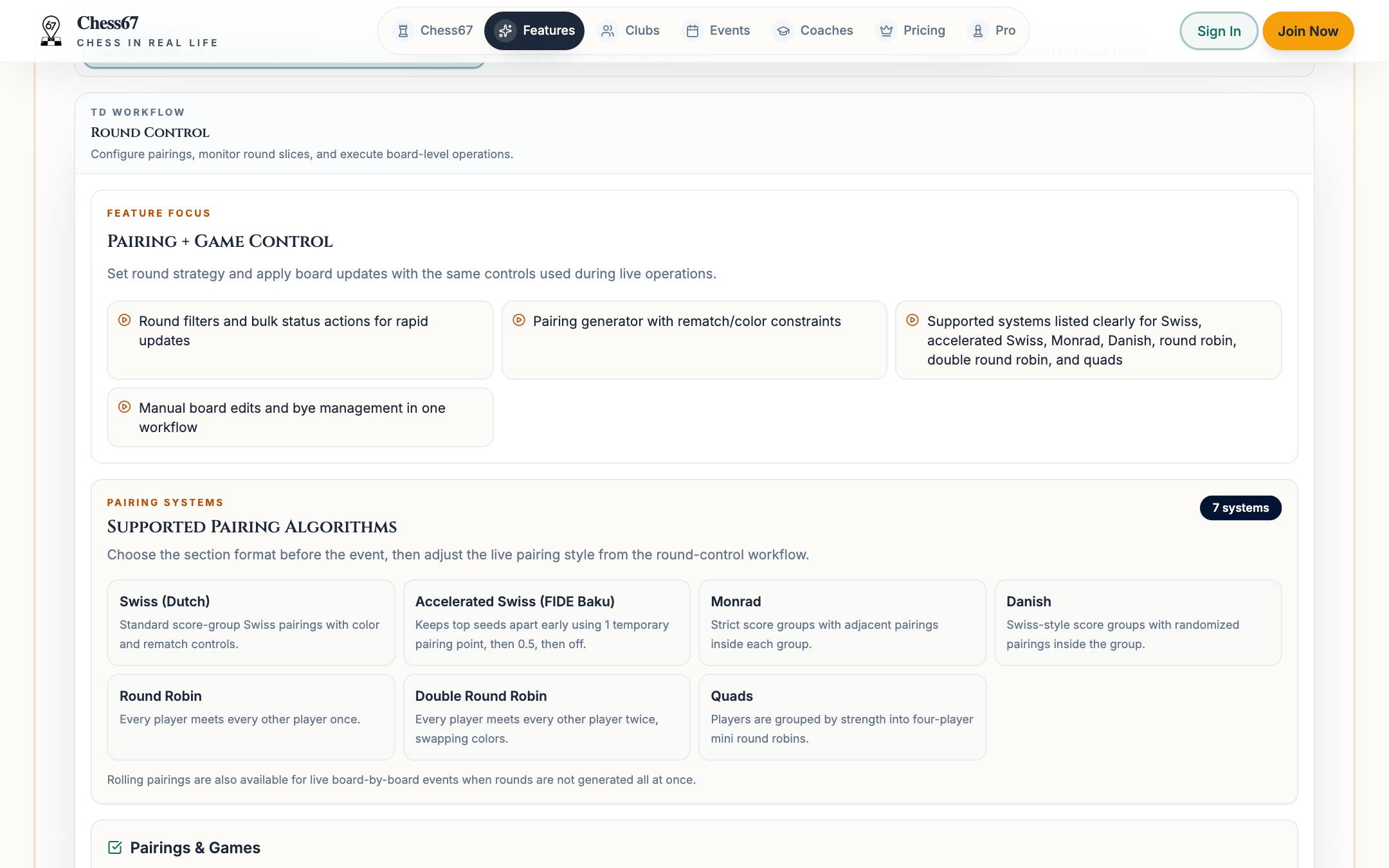Select the Quads pairing card
This screenshot has width=1389, height=868.
point(842,717)
